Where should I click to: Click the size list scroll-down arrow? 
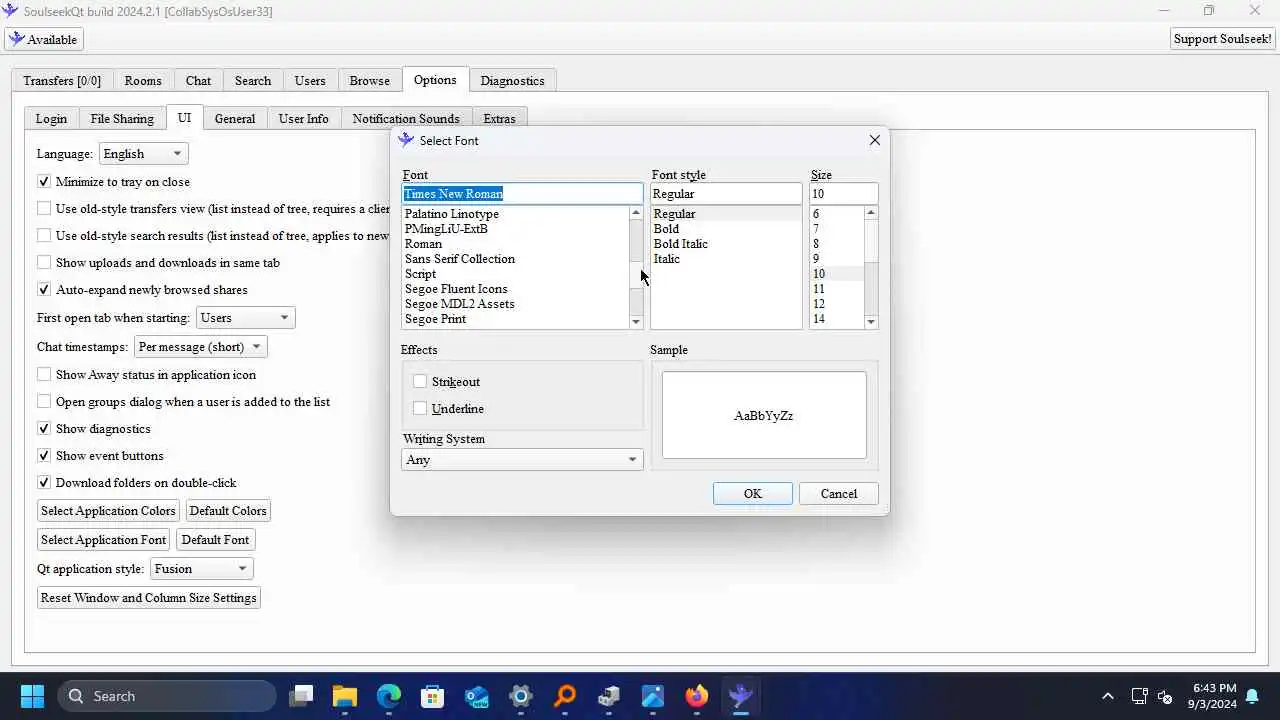tap(871, 321)
